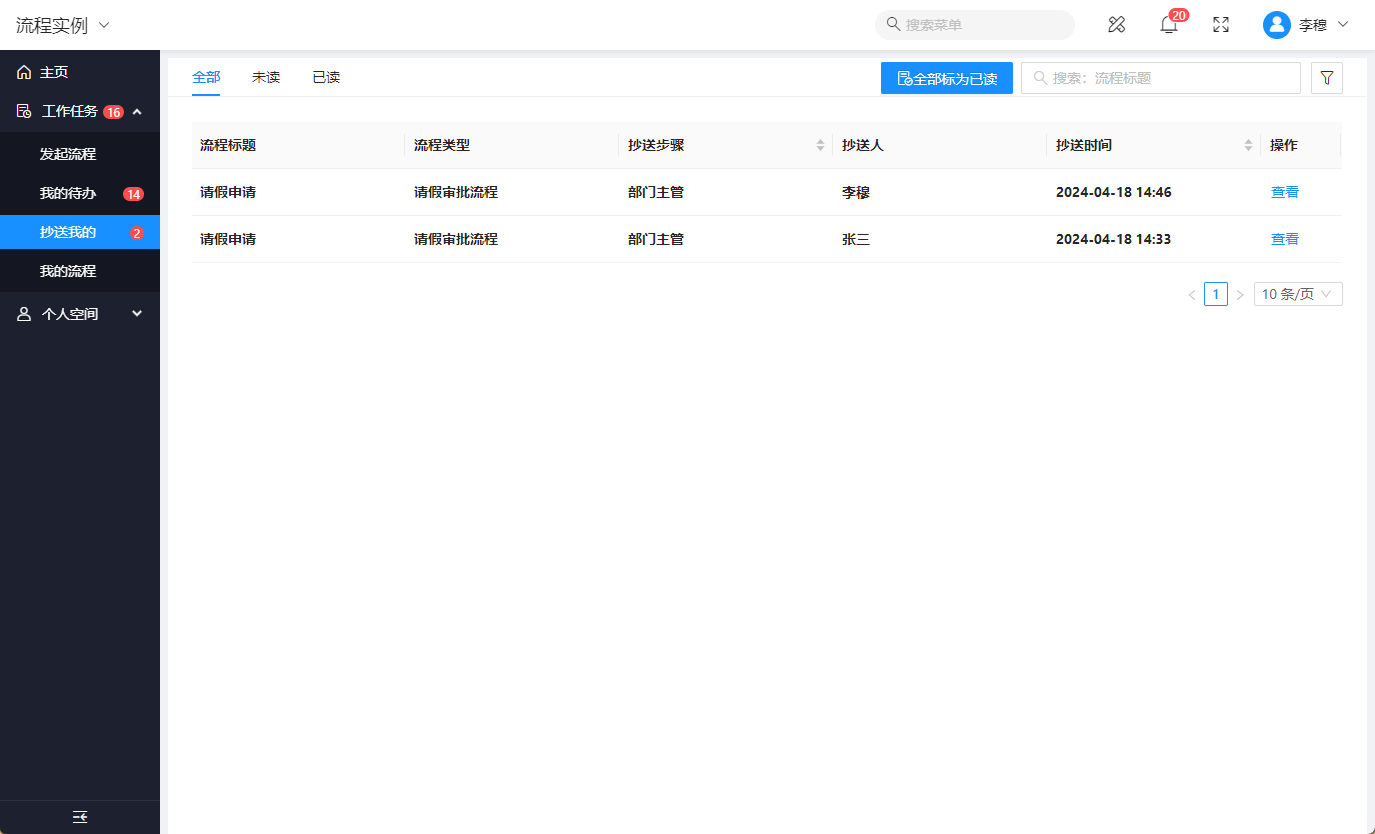Click the 全部标为已读 button

(946, 78)
